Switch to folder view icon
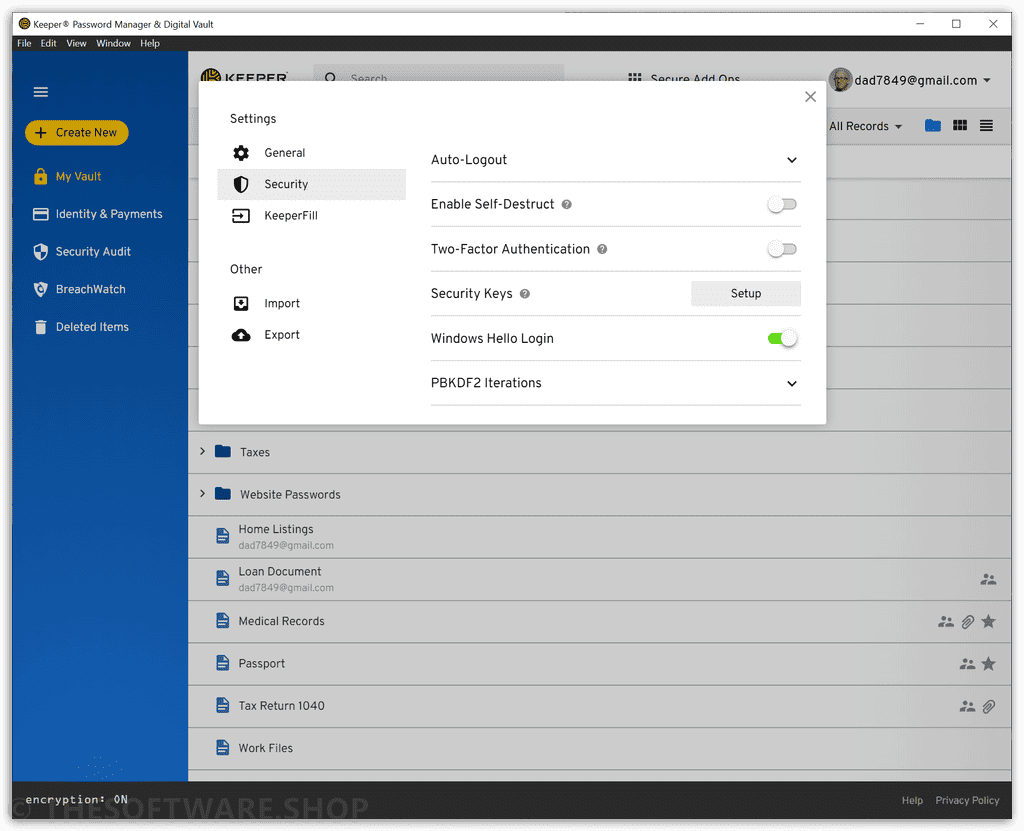This screenshot has width=1024, height=831. coord(933,125)
